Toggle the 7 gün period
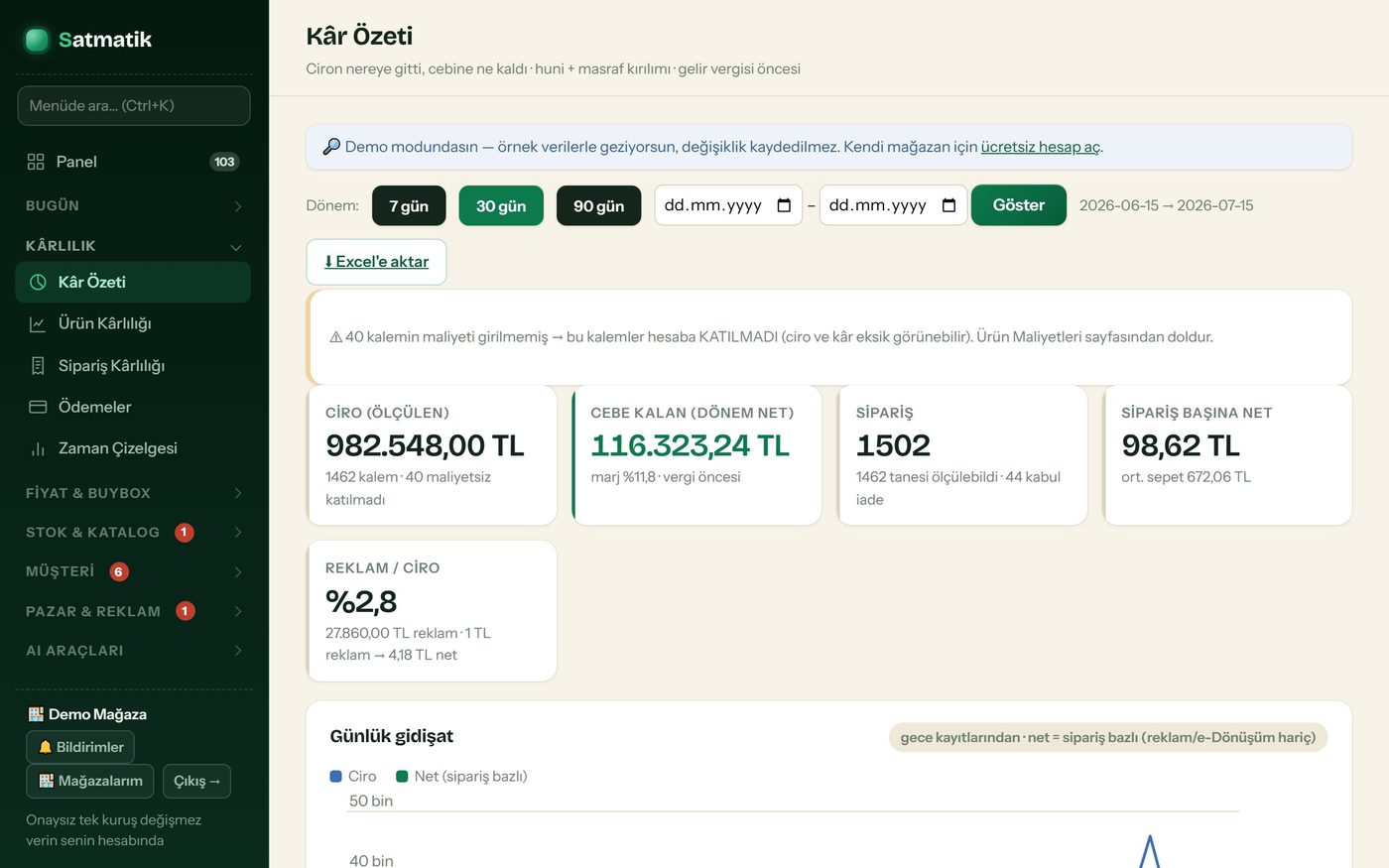 click(x=409, y=205)
